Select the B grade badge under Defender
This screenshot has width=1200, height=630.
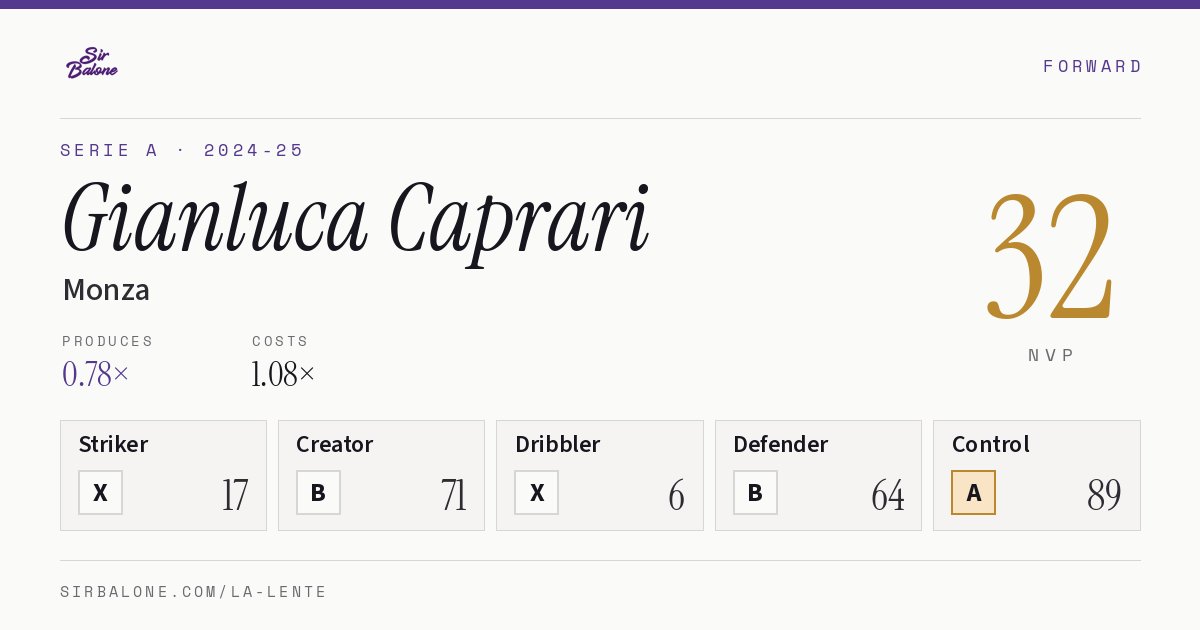coord(755,492)
